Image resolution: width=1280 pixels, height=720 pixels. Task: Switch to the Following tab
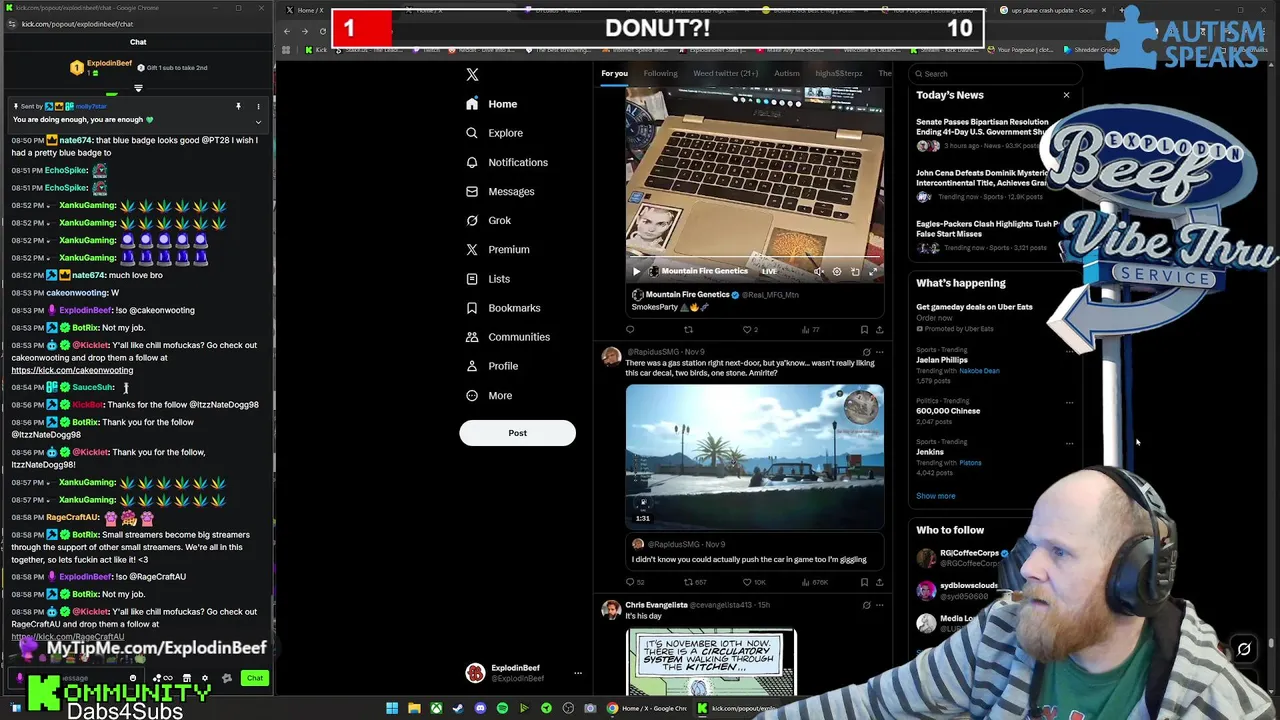(x=660, y=73)
